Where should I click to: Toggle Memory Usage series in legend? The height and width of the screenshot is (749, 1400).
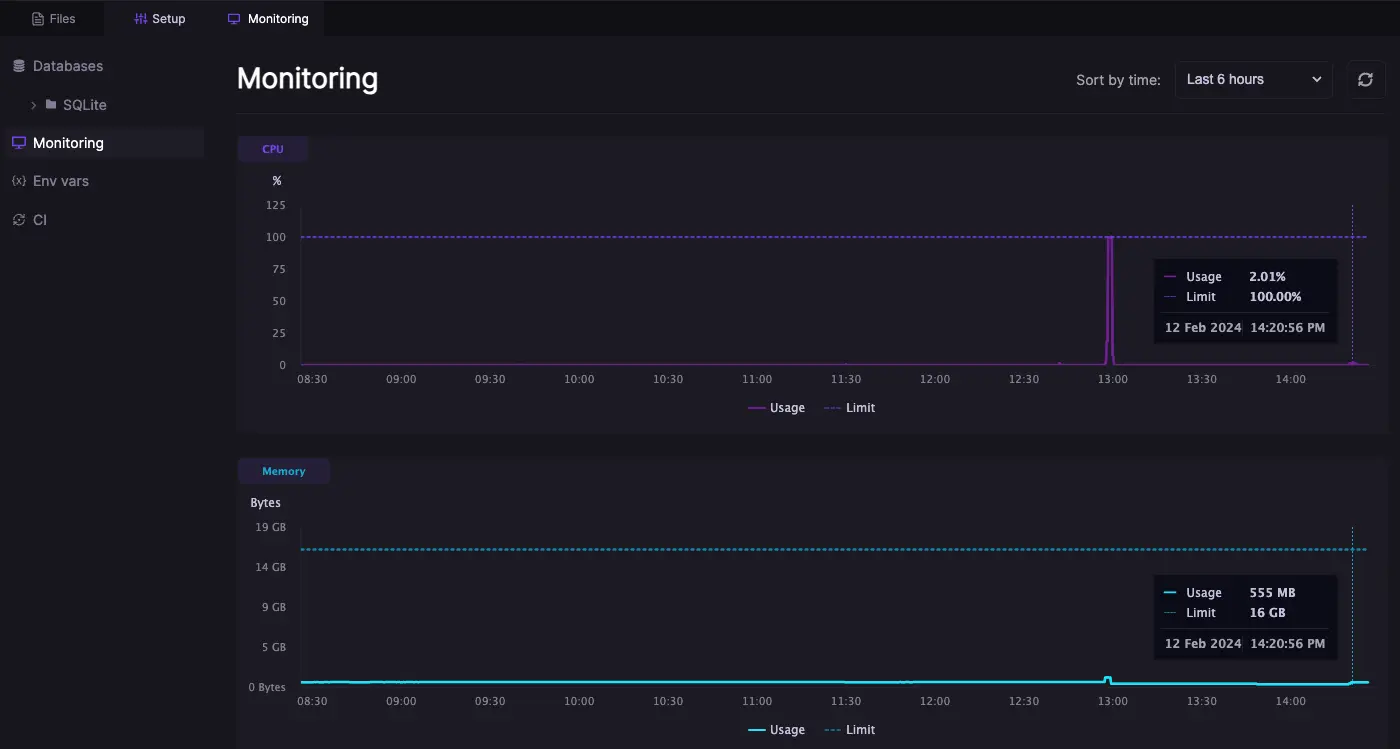point(776,730)
